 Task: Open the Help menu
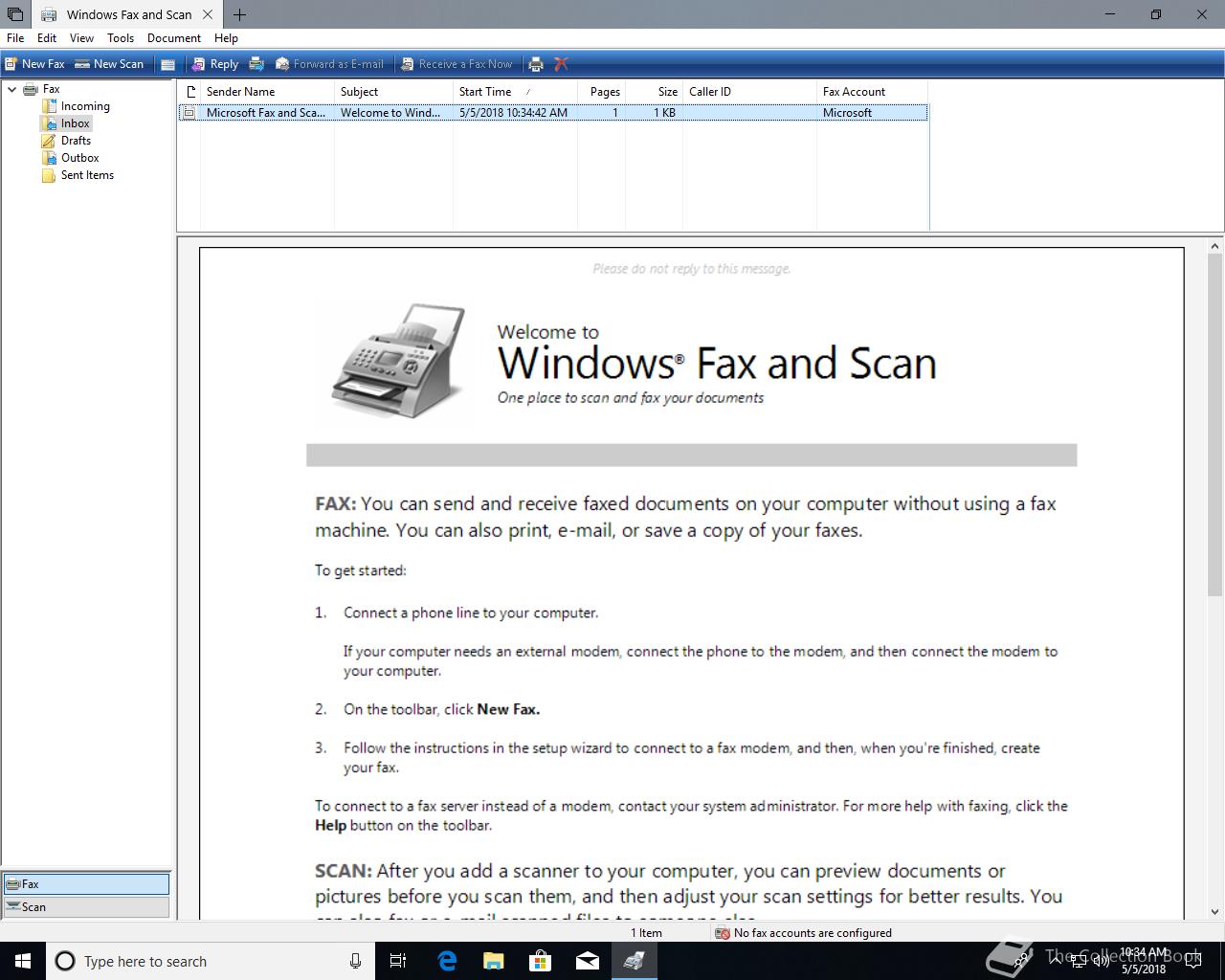coord(226,38)
